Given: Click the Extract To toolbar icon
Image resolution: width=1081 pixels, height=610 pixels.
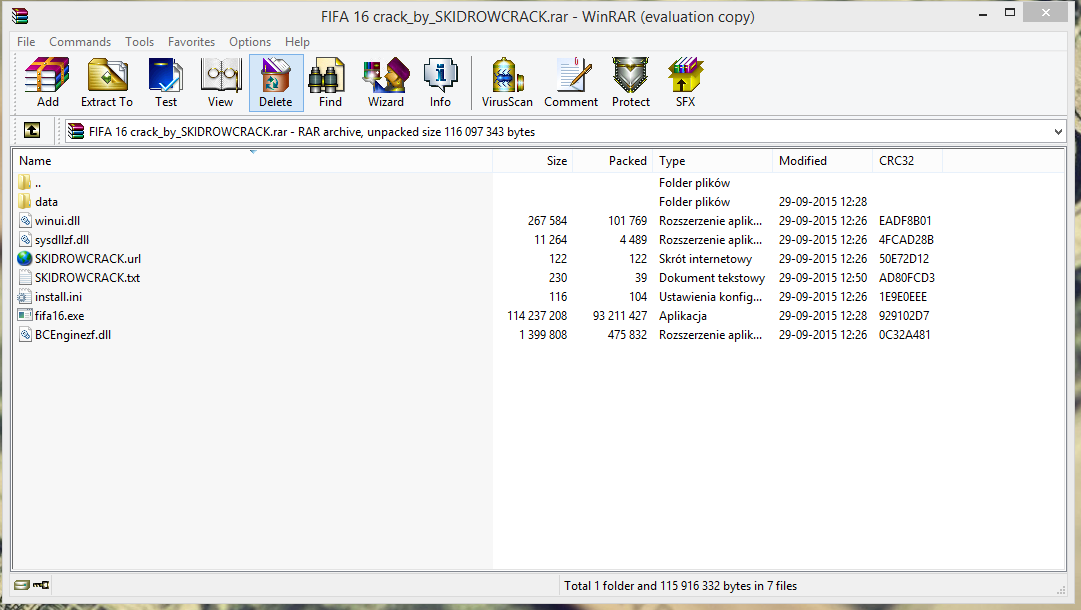Looking at the screenshot, I should (107, 83).
